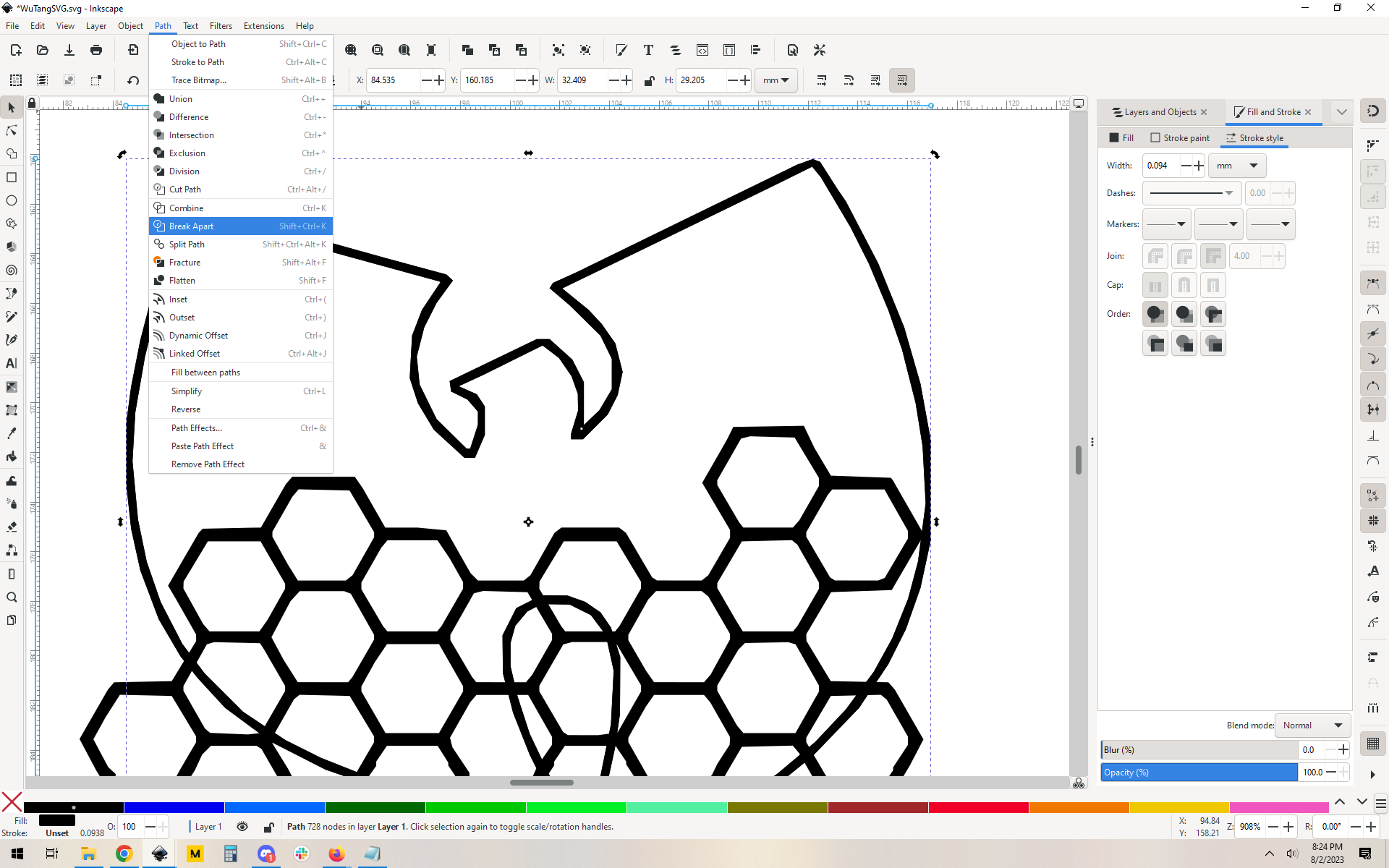The height and width of the screenshot is (868, 1389).
Task: Open Text and Font dialog icon
Action: pyautogui.click(x=648, y=50)
